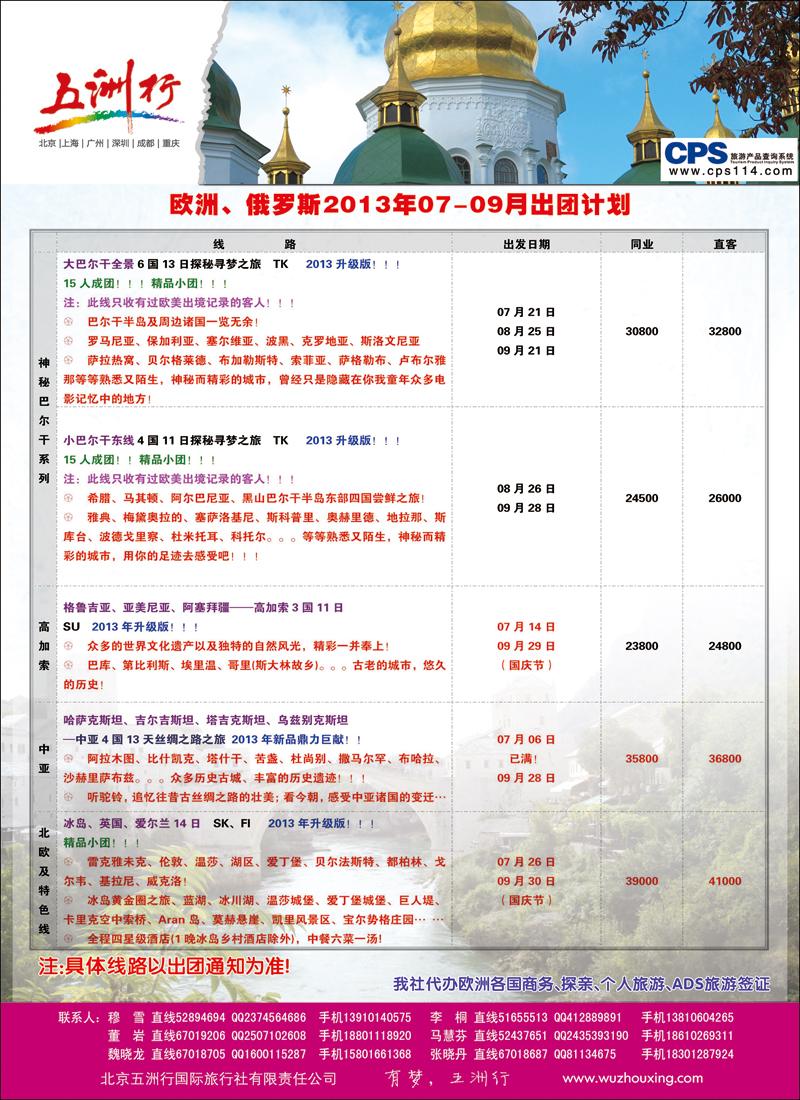Click the red price 35800
800x1100 pixels.
pyautogui.click(x=641, y=758)
